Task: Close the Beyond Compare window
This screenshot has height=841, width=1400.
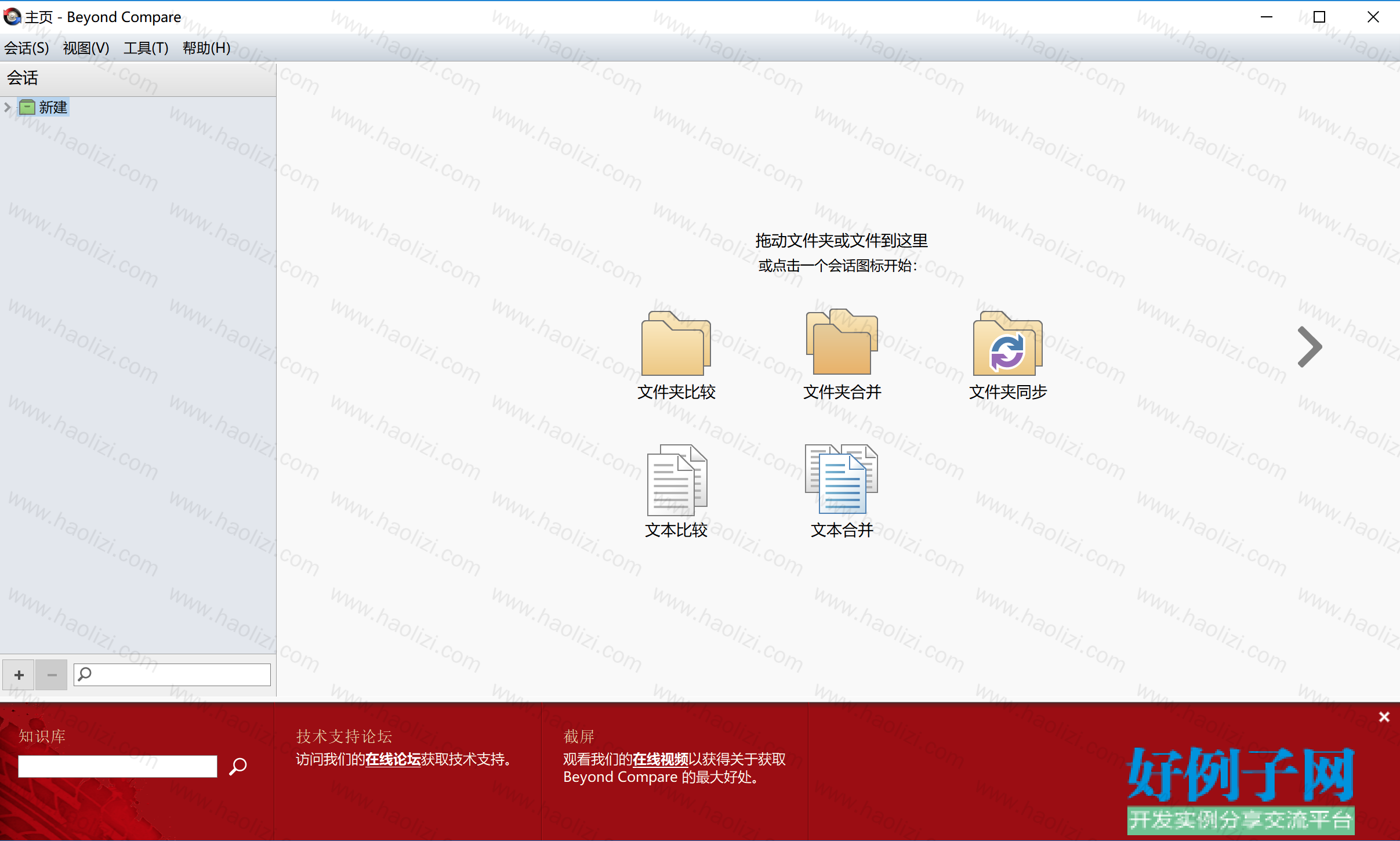Action: click(x=1373, y=17)
